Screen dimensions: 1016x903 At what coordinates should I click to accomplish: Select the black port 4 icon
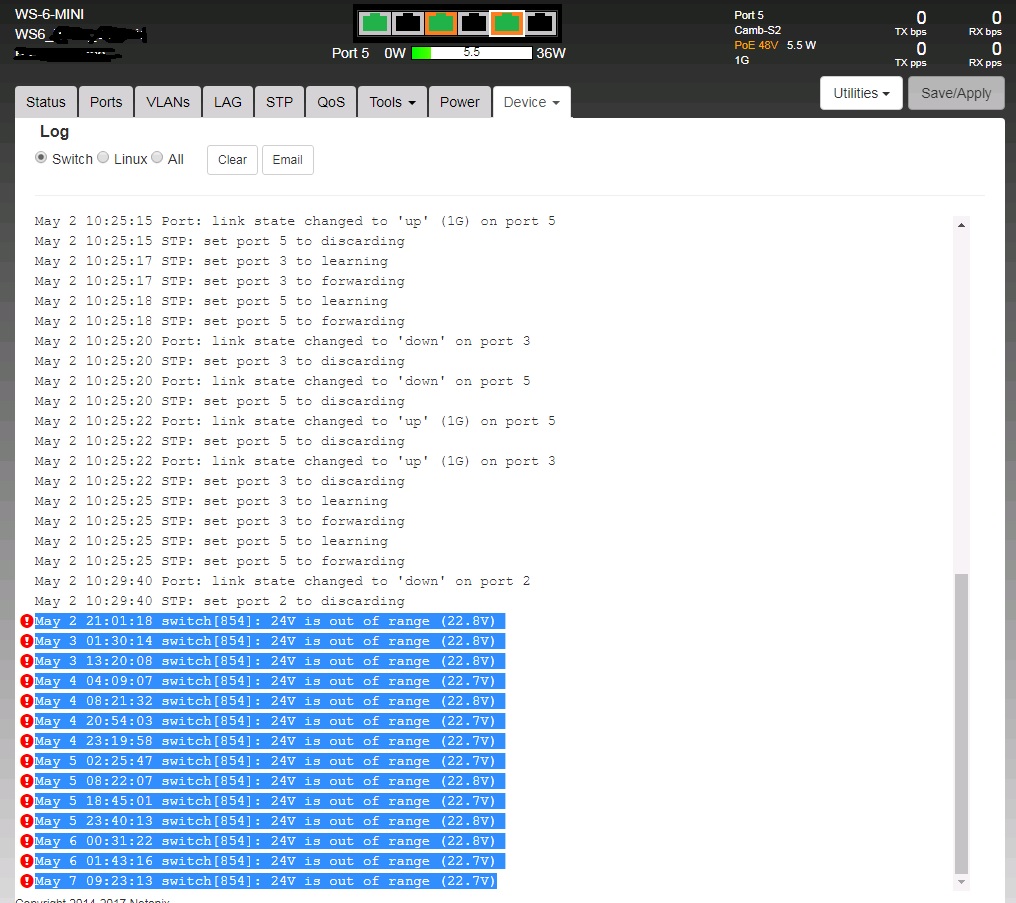pos(474,23)
